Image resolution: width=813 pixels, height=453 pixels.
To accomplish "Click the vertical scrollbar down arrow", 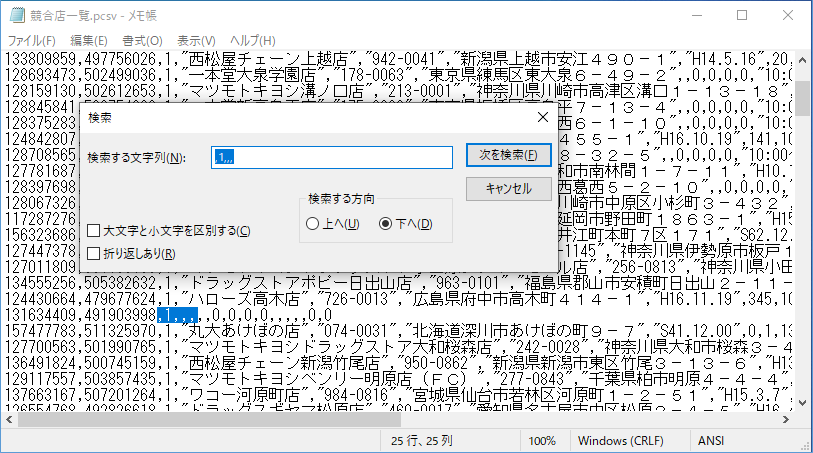I will [x=803, y=403].
